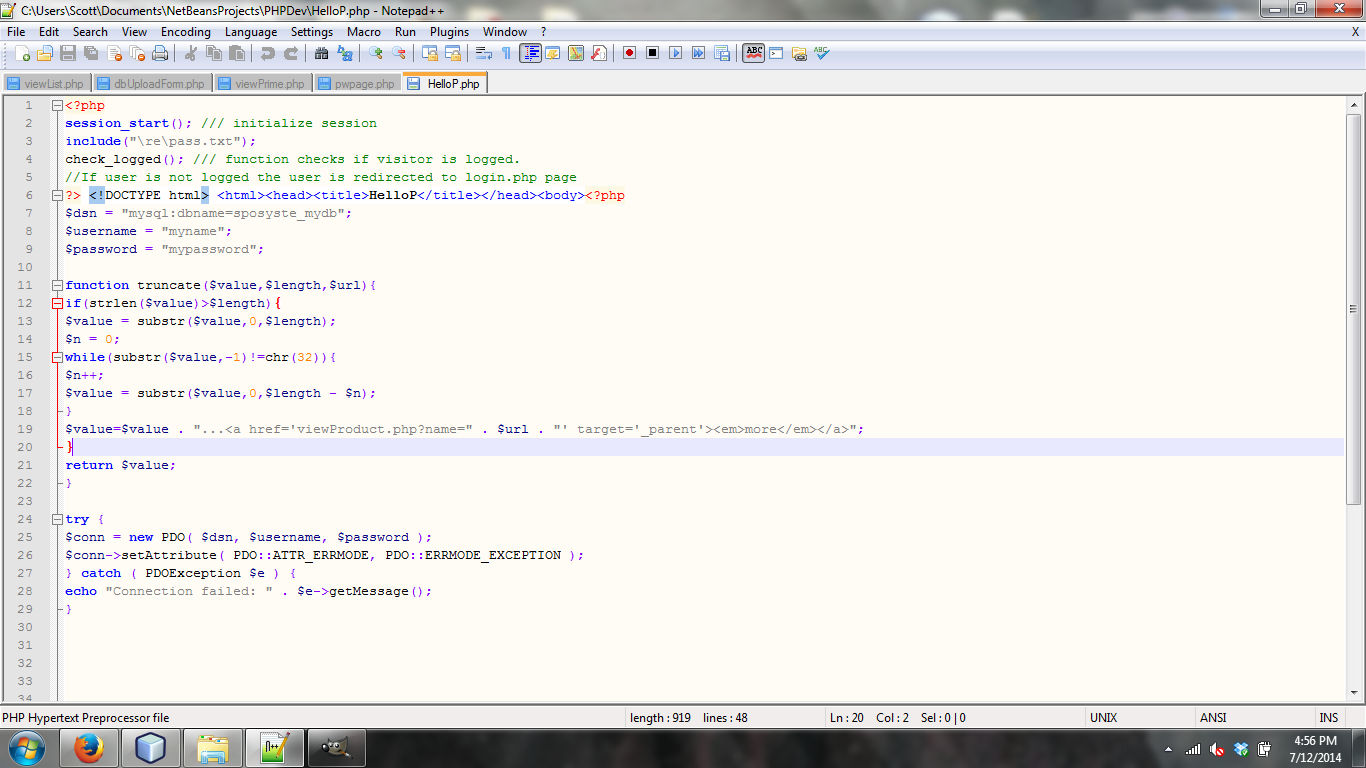Create a new file with toolbar icon
The height and width of the screenshot is (768, 1366).
(x=23, y=53)
